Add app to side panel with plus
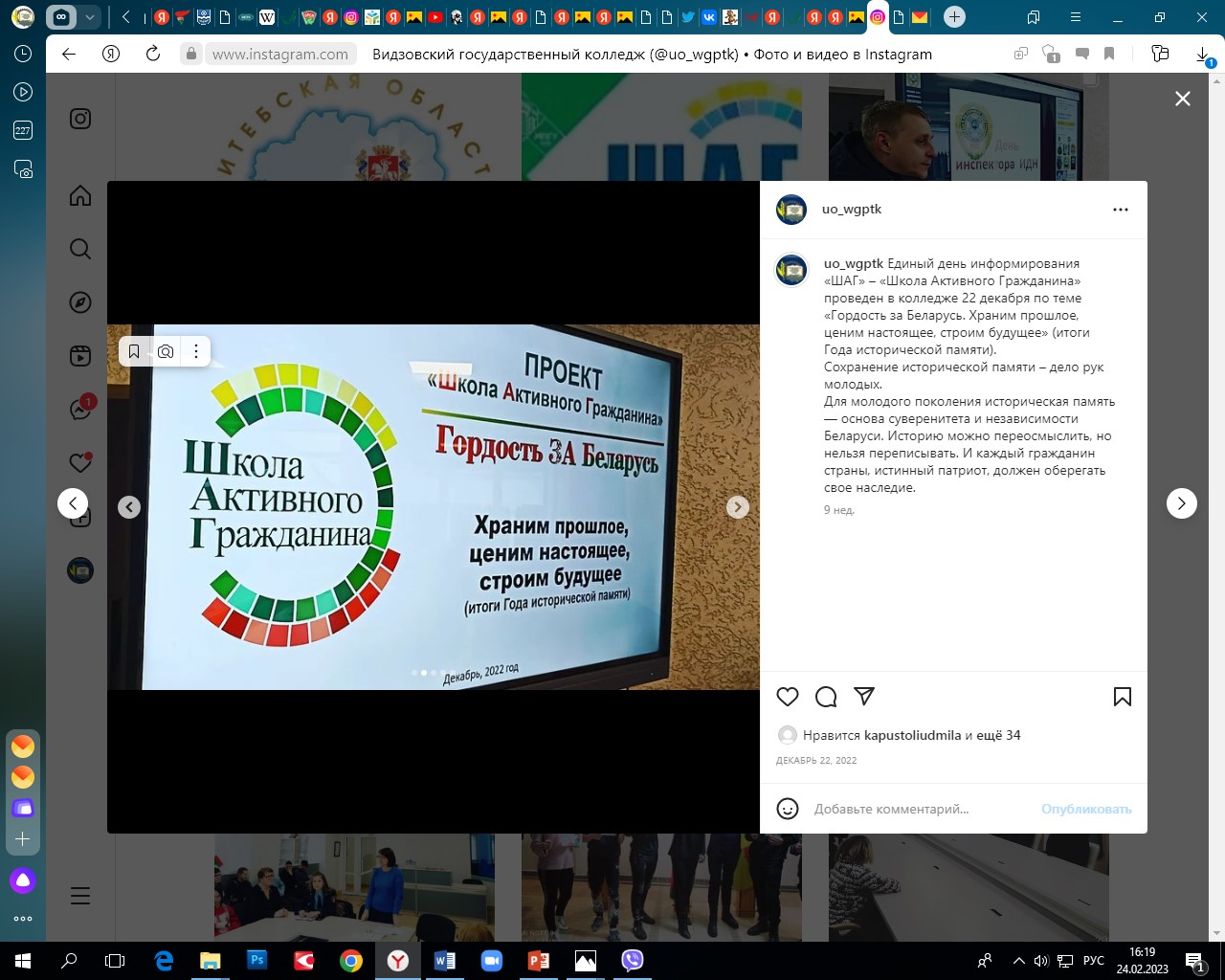This screenshot has height=980, width=1225. tap(23, 839)
